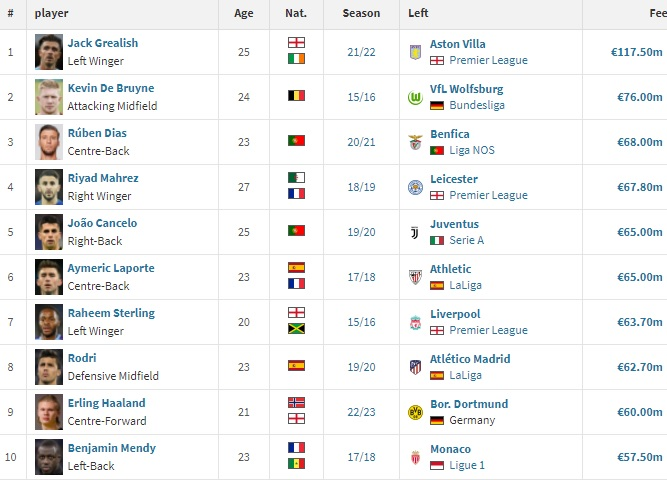Sort table by Age column header
The image size is (667, 480).
(x=244, y=13)
